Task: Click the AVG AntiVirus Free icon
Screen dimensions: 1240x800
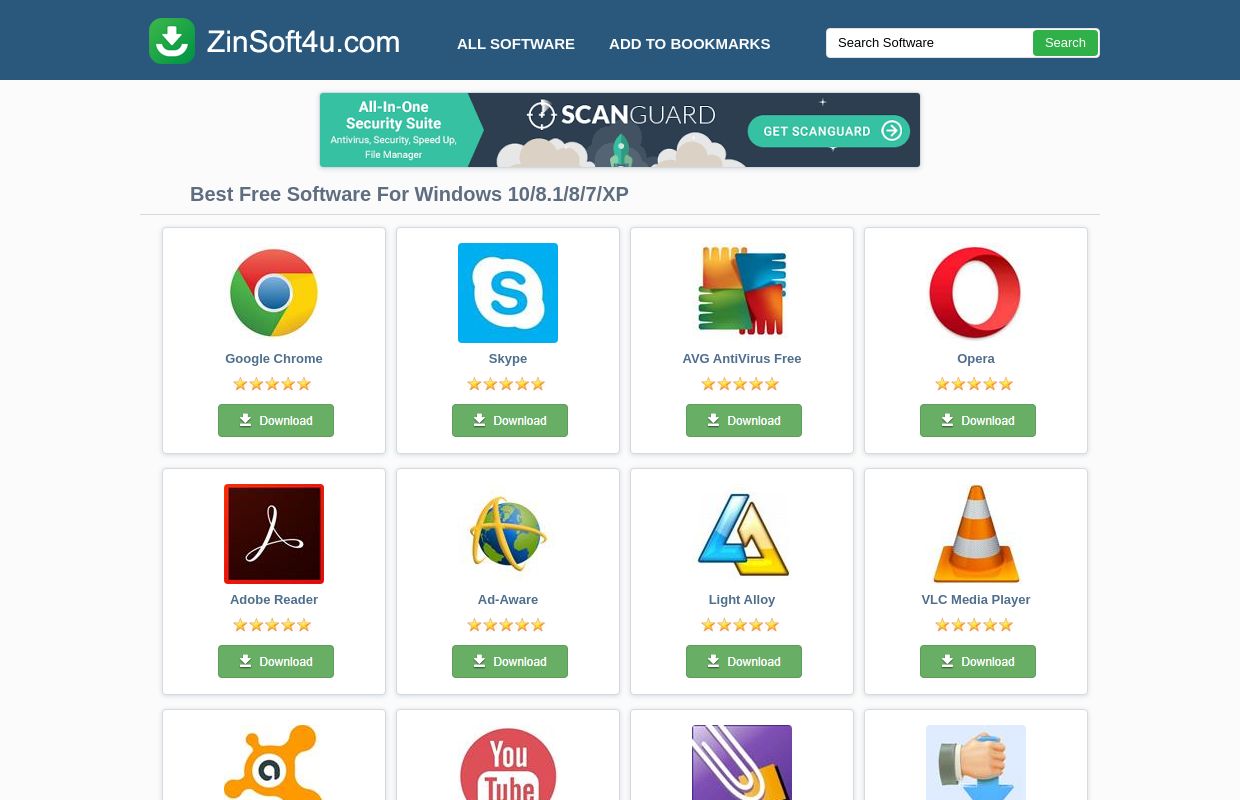Action: click(741, 291)
